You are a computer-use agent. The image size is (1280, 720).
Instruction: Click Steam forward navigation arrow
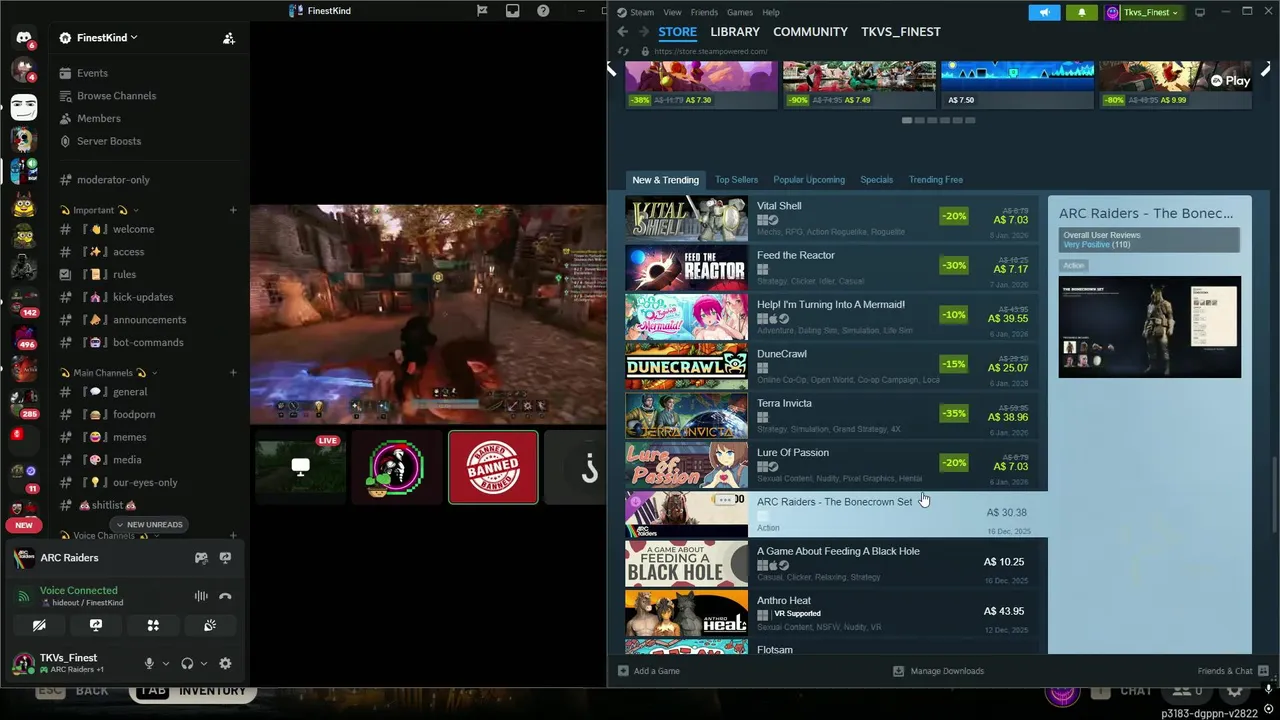[x=643, y=32]
